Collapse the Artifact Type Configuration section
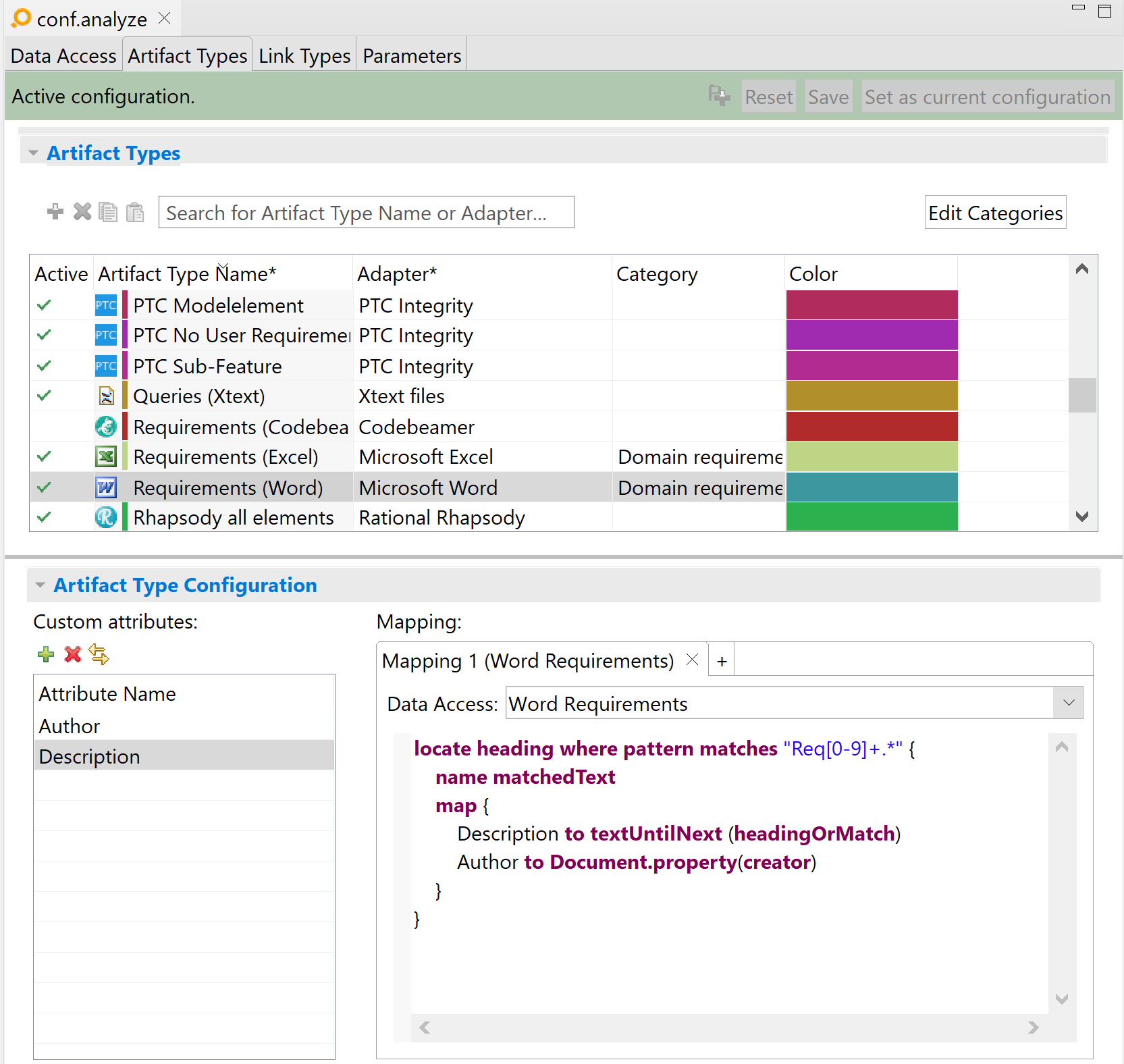 point(40,585)
